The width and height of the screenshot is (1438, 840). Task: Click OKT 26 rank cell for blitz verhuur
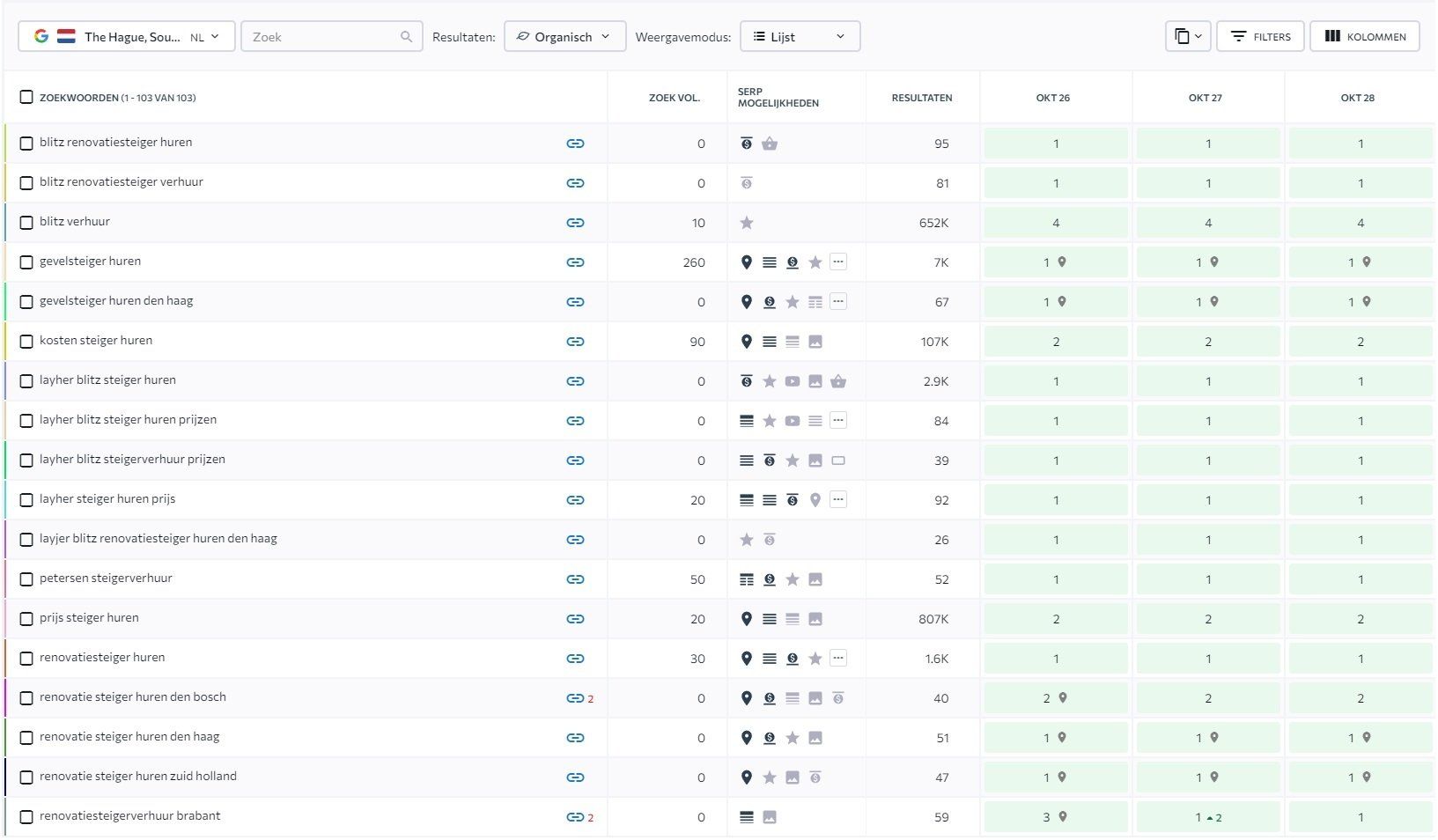click(1056, 223)
